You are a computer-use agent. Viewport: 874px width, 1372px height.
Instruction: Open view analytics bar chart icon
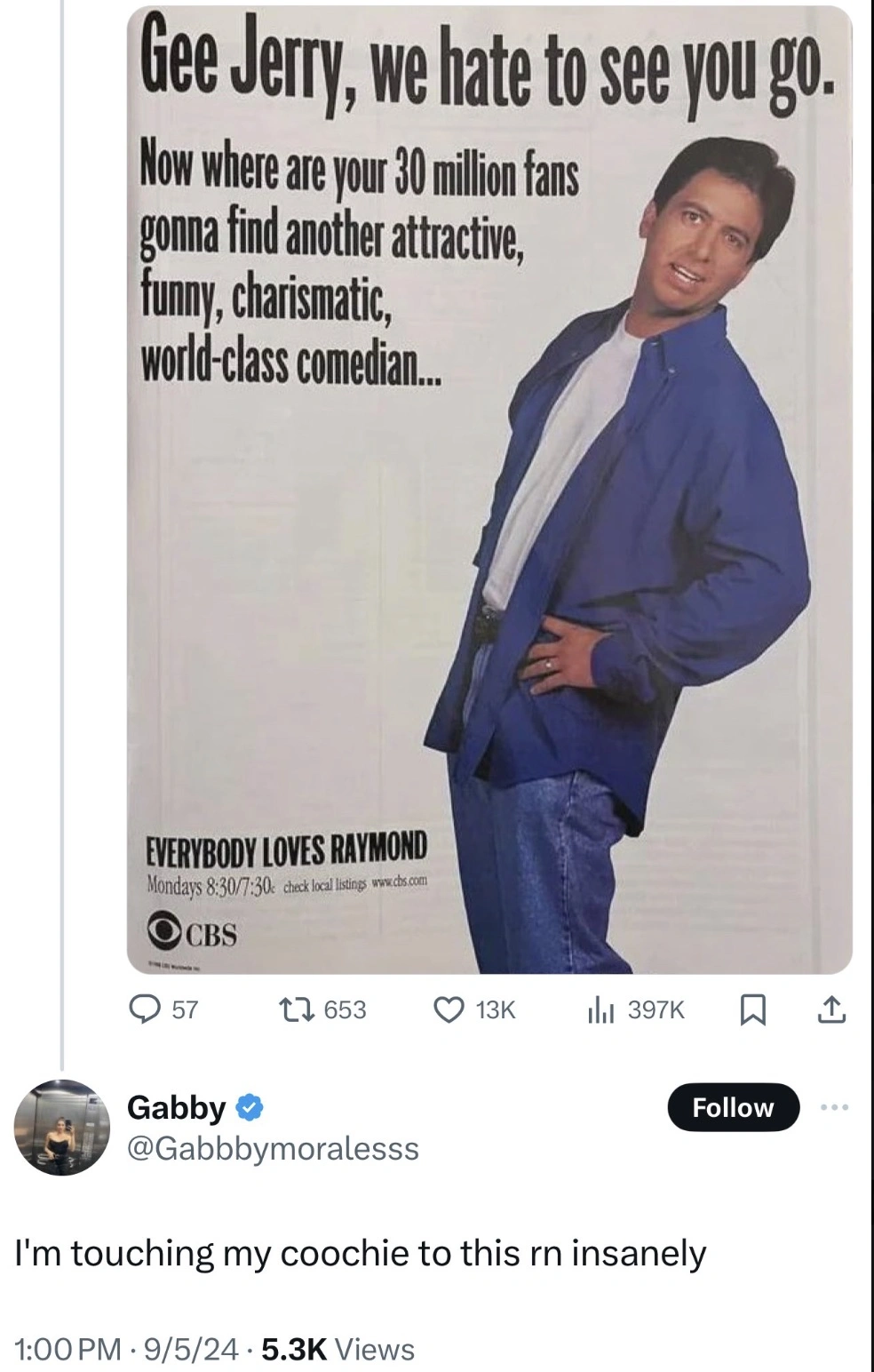(601, 1009)
